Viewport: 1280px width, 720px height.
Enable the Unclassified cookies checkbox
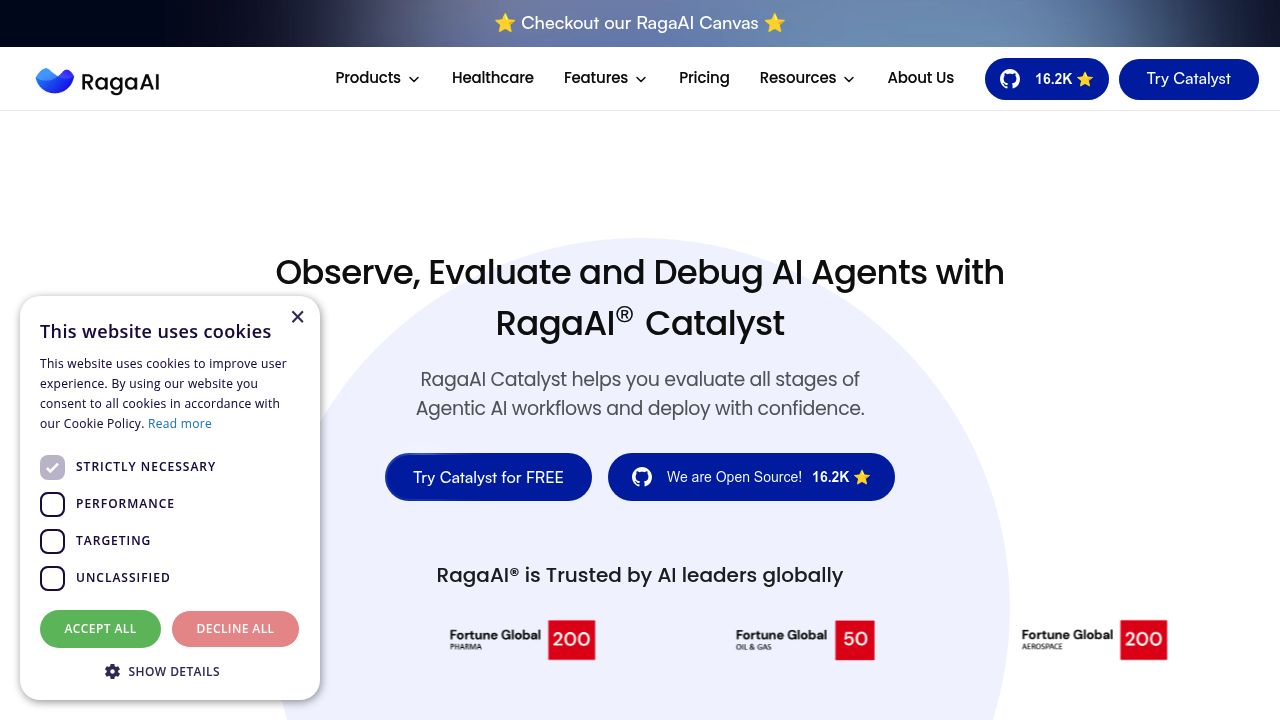(52, 578)
